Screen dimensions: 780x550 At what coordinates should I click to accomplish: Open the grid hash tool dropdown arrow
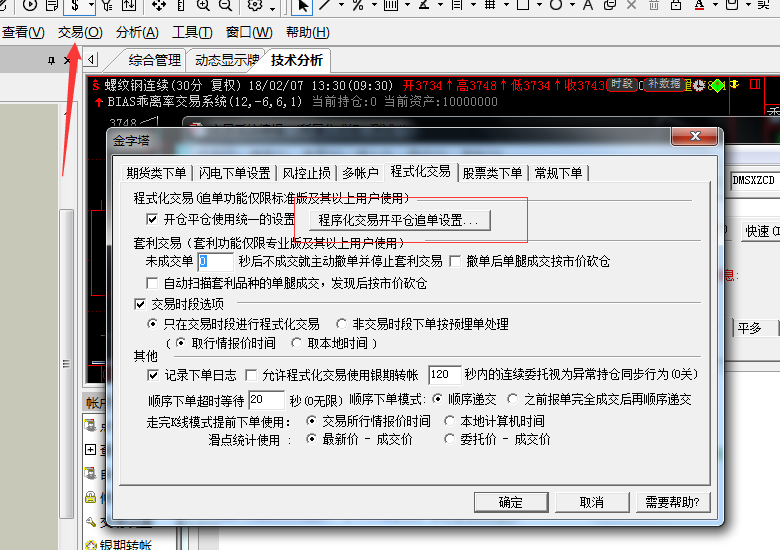(506, 6)
